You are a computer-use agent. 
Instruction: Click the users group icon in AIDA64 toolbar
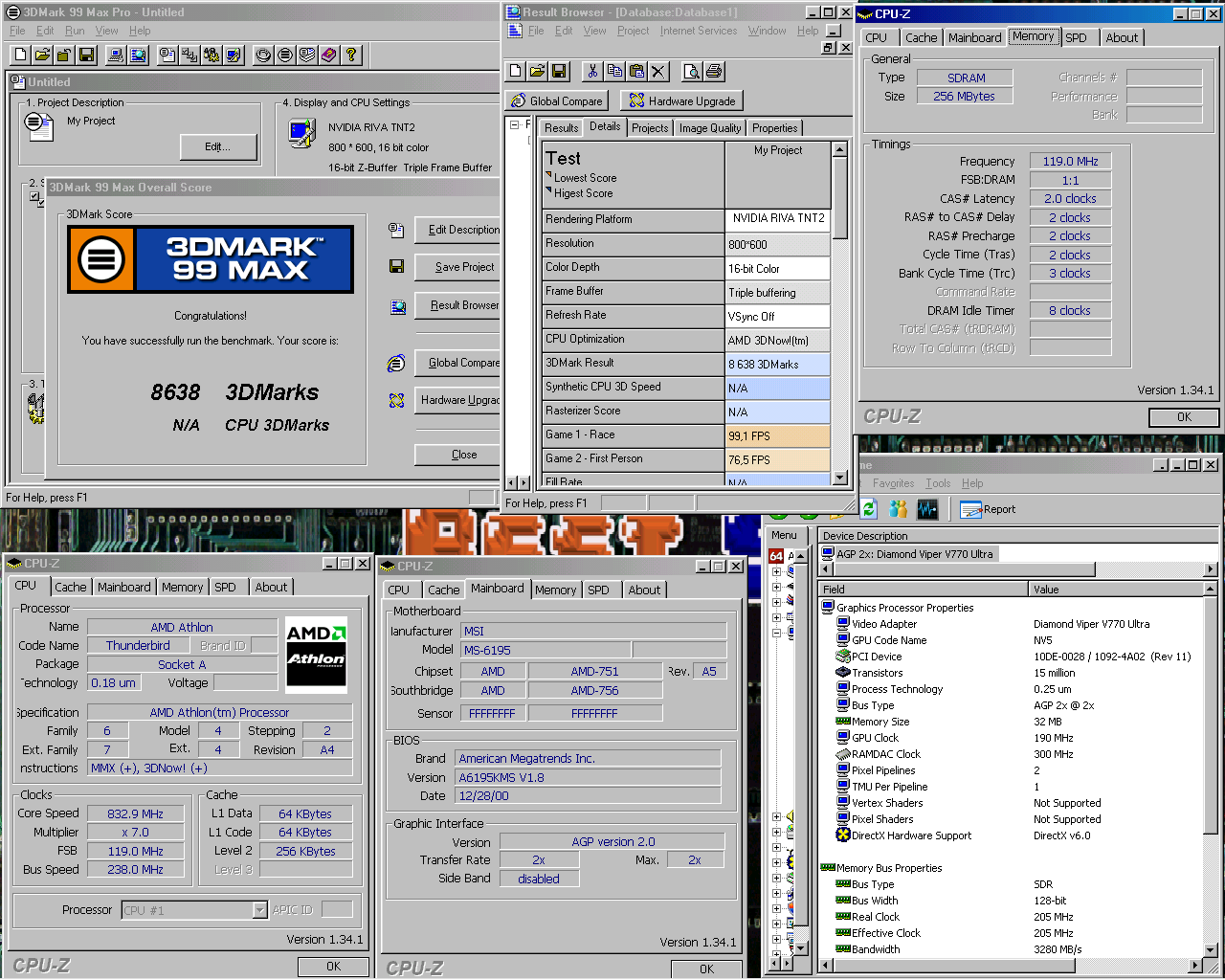pos(898,509)
